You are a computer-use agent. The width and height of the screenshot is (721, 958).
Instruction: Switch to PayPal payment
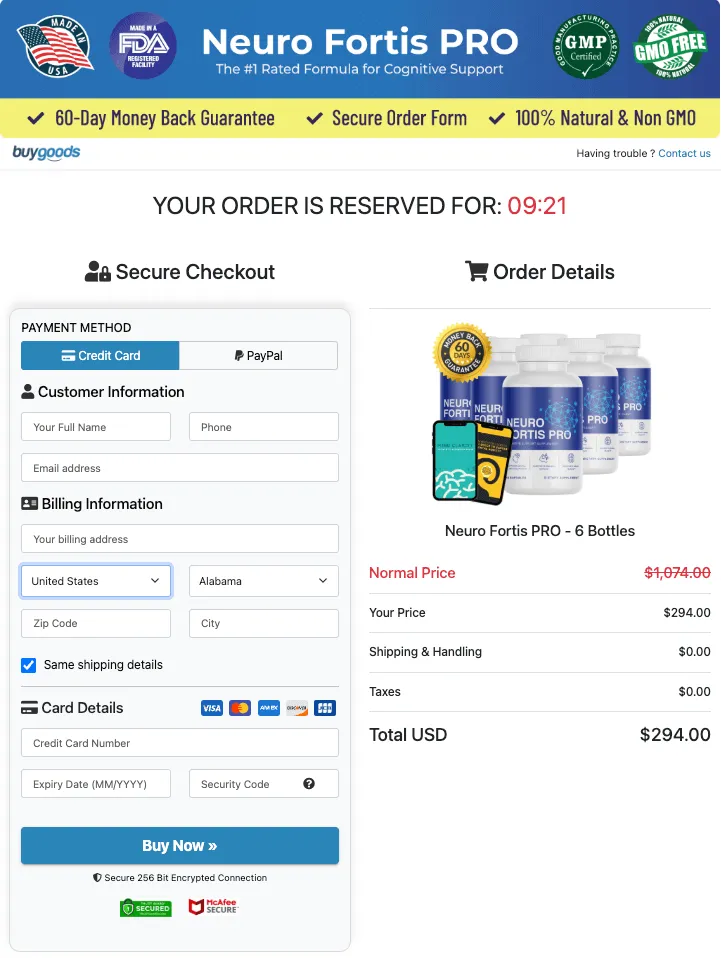[258, 355]
